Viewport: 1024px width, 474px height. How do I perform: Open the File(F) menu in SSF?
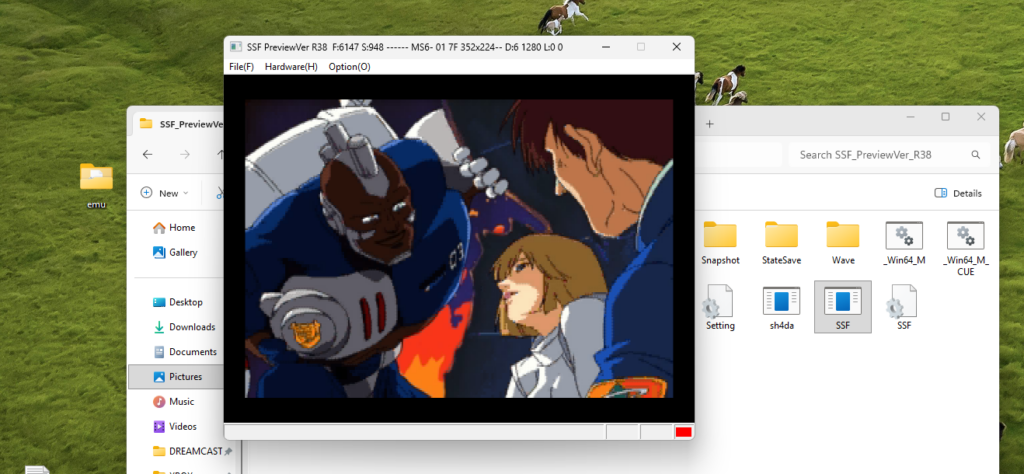[x=242, y=67]
